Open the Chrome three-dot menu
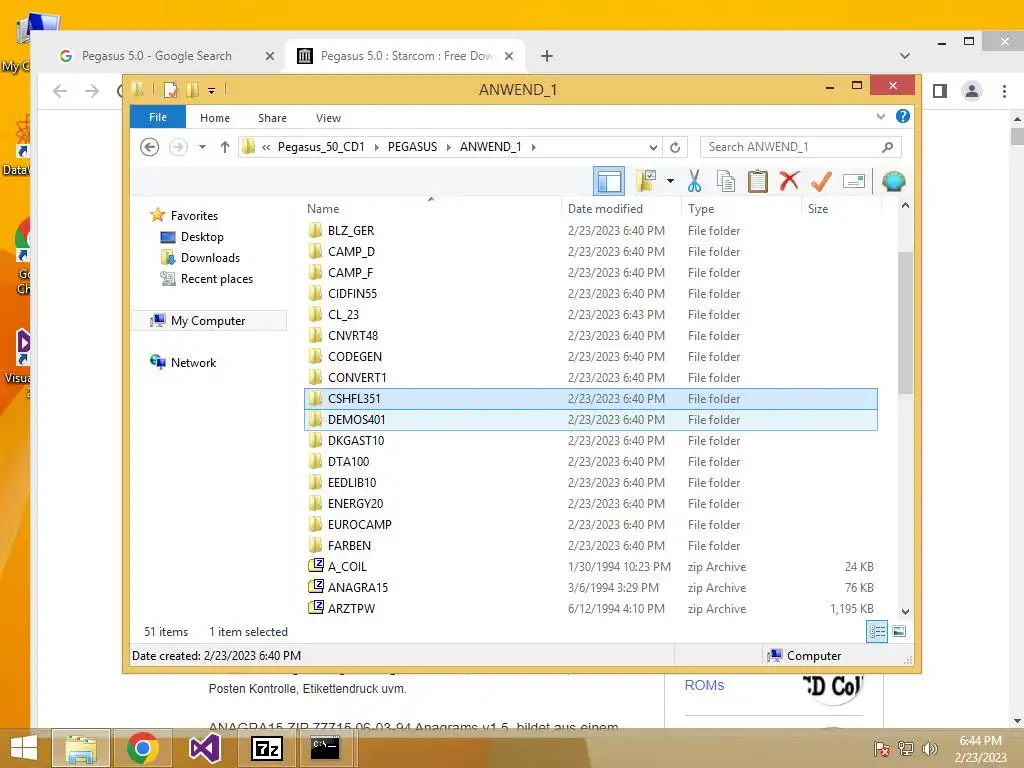The image size is (1024, 768). (1004, 91)
